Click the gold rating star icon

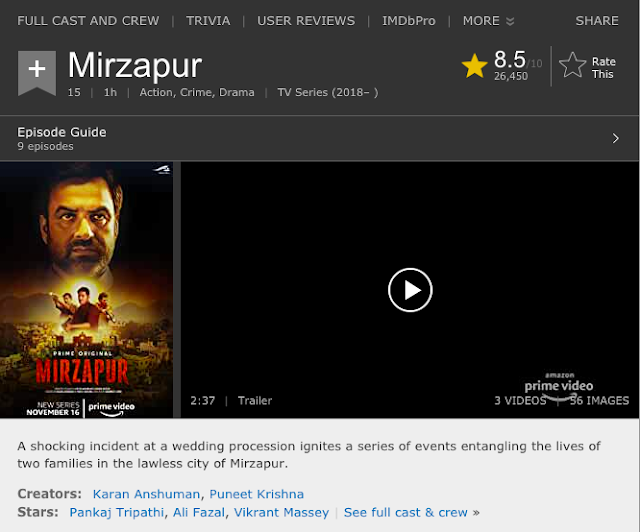pos(474,65)
